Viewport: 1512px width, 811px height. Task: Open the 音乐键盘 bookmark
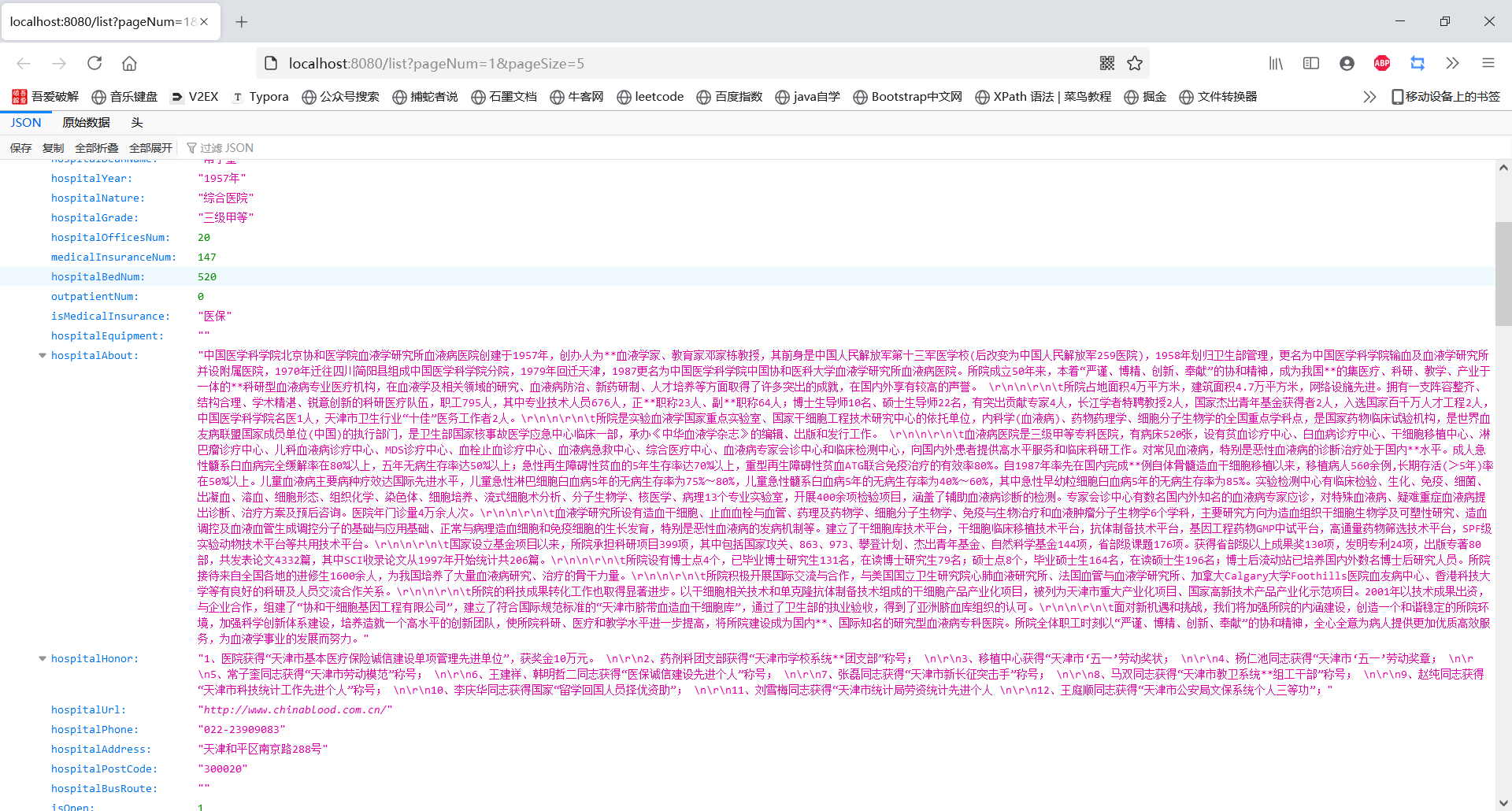(124, 96)
